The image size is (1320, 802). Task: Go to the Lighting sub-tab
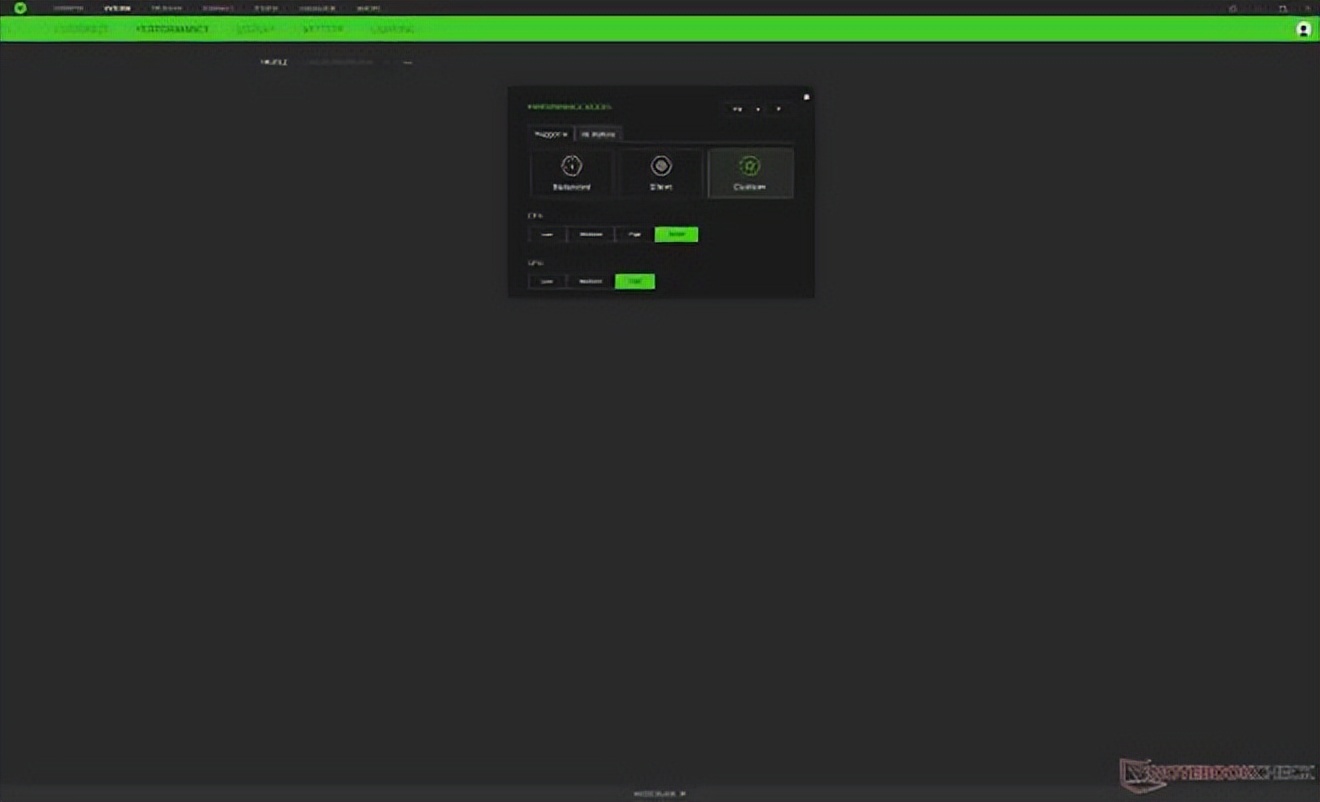(x=393, y=29)
